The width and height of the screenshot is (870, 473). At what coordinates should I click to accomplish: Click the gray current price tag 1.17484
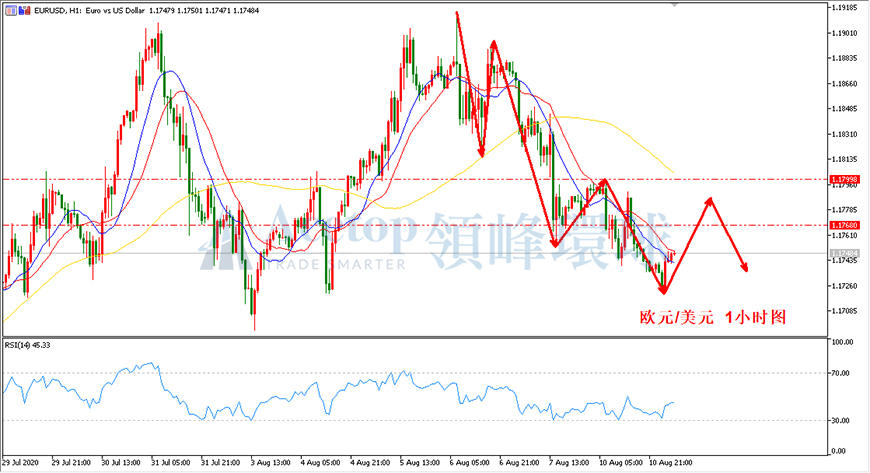point(844,254)
